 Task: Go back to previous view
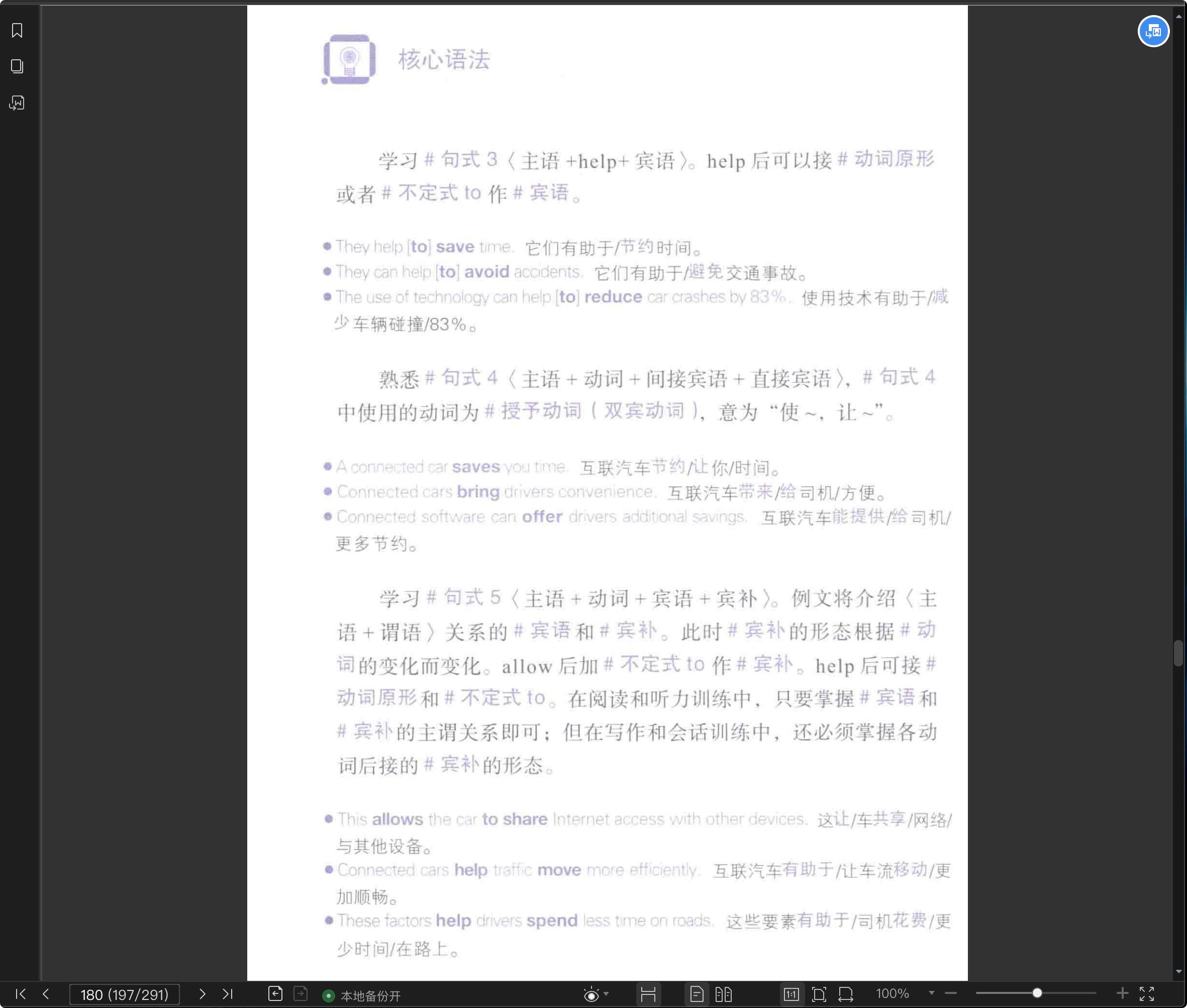tap(275, 994)
